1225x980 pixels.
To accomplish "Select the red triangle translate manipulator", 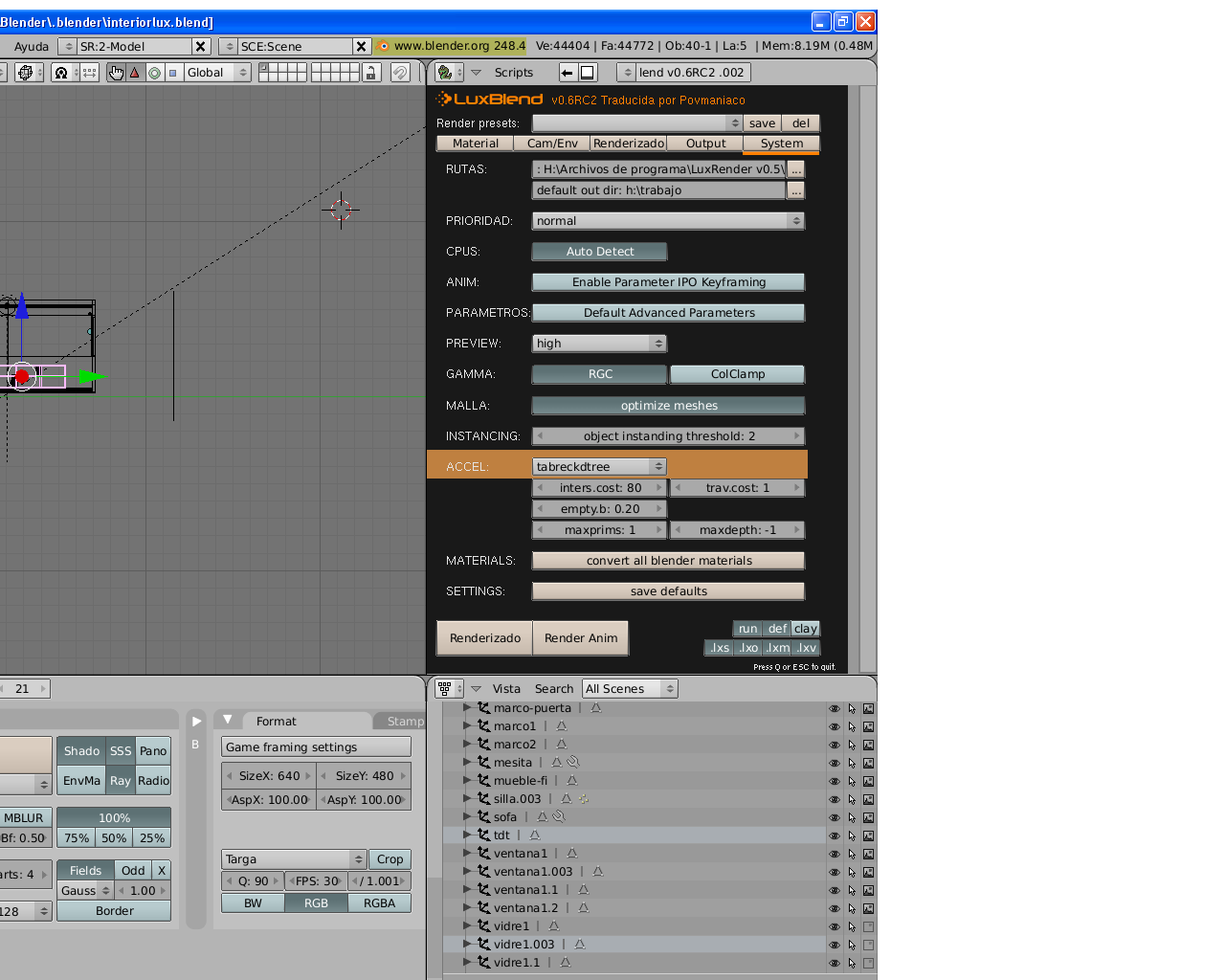I will pyautogui.click(x=135, y=73).
